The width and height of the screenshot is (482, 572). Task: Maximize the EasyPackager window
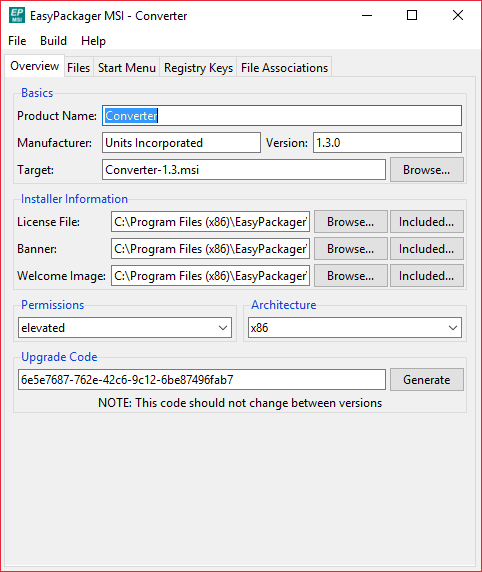coord(412,15)
